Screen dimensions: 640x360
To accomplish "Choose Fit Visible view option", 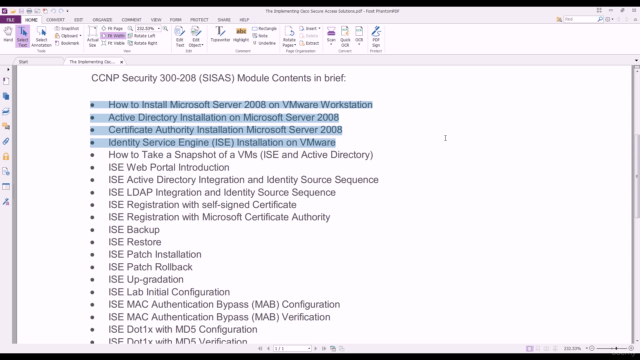I will coord(113,43).
